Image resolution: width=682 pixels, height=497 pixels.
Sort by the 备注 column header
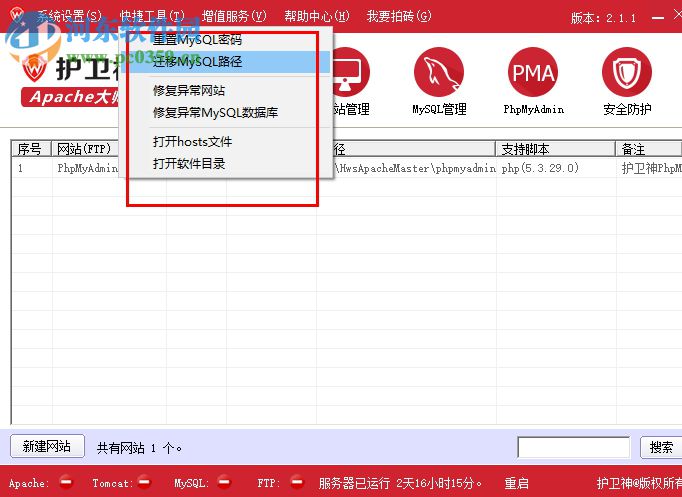649,149
